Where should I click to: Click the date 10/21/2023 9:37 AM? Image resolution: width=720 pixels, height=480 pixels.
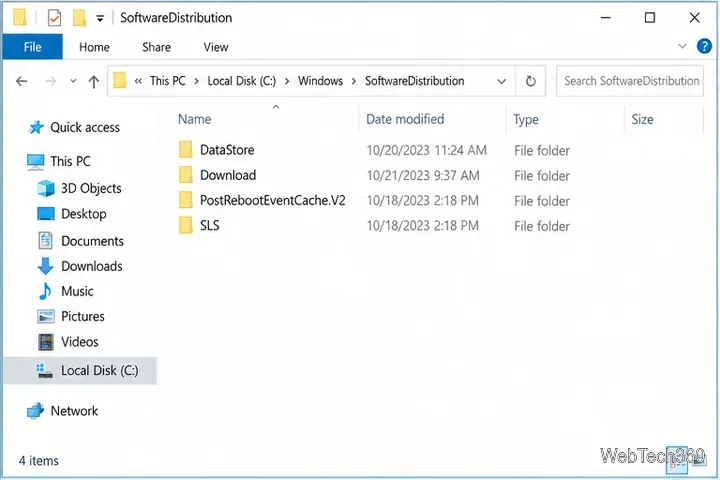(x=423, y=175)
